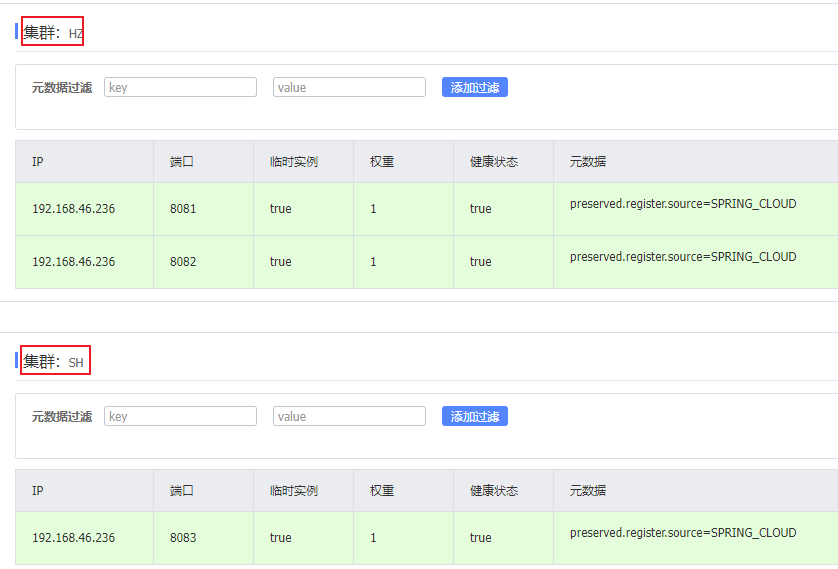The width and height of the screenshot is (838, 569).
Task: Select the 端口 column header in HZ table
Action: tap(182, 162)
